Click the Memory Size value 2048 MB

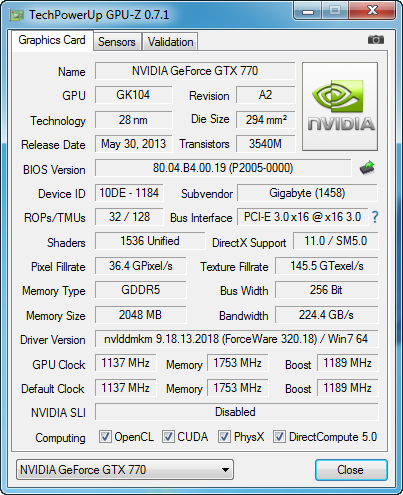(141, 315)
